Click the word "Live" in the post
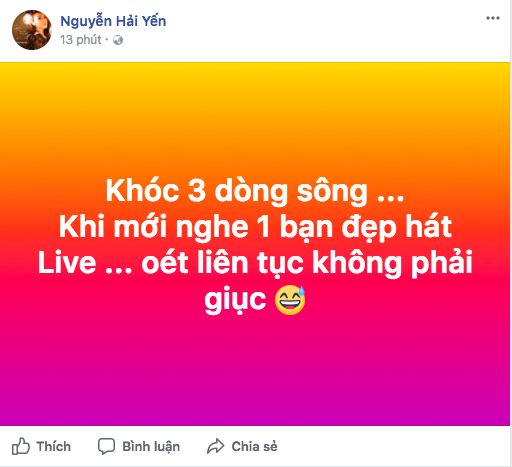Image resolution: width=512 pixels, height=467 pixels. click(67, 263)
